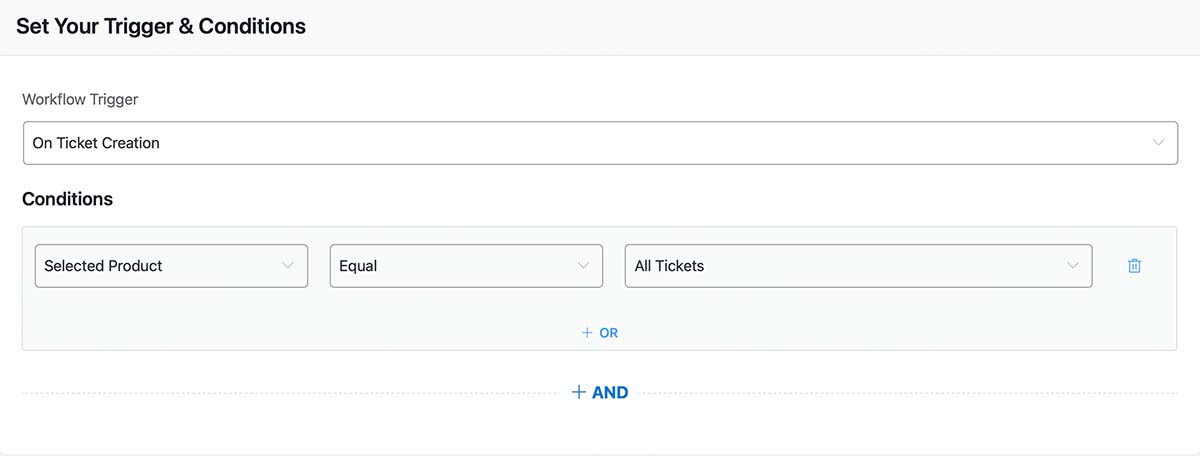Click the plus icon beside AND
The image size is (1200, 456).
pyautogui.click(x=578, y=392)
